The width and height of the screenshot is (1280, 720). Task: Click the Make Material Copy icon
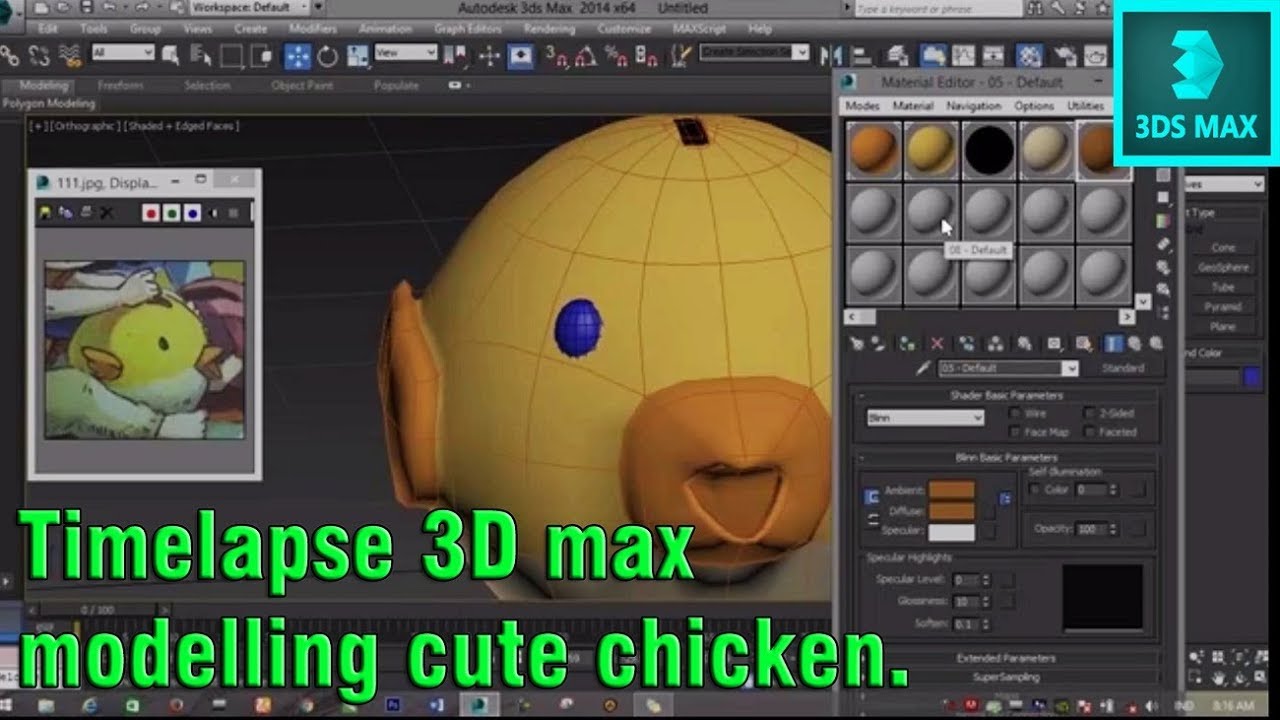(966, 343)
